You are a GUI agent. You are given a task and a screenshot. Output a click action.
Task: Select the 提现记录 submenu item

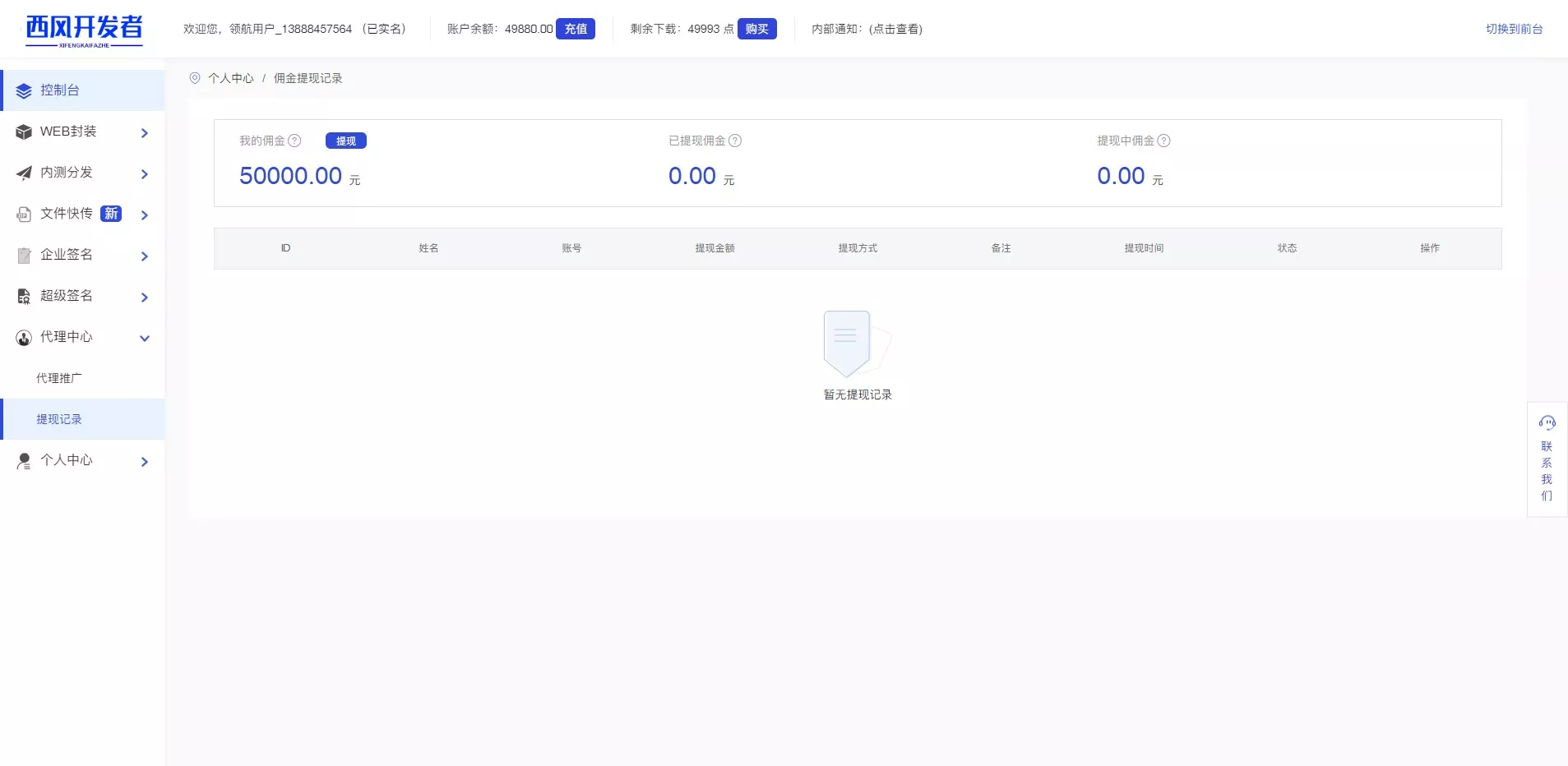[x=59, y=419]
